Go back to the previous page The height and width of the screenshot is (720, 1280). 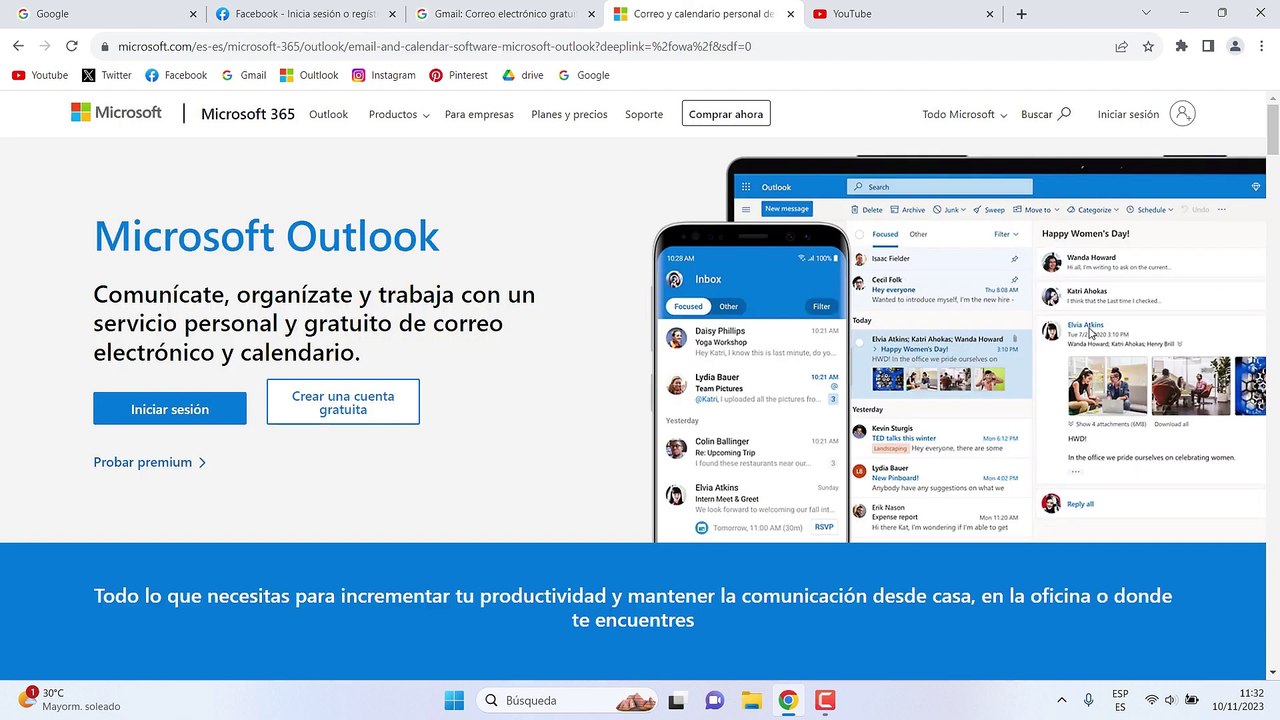point(18,46)
